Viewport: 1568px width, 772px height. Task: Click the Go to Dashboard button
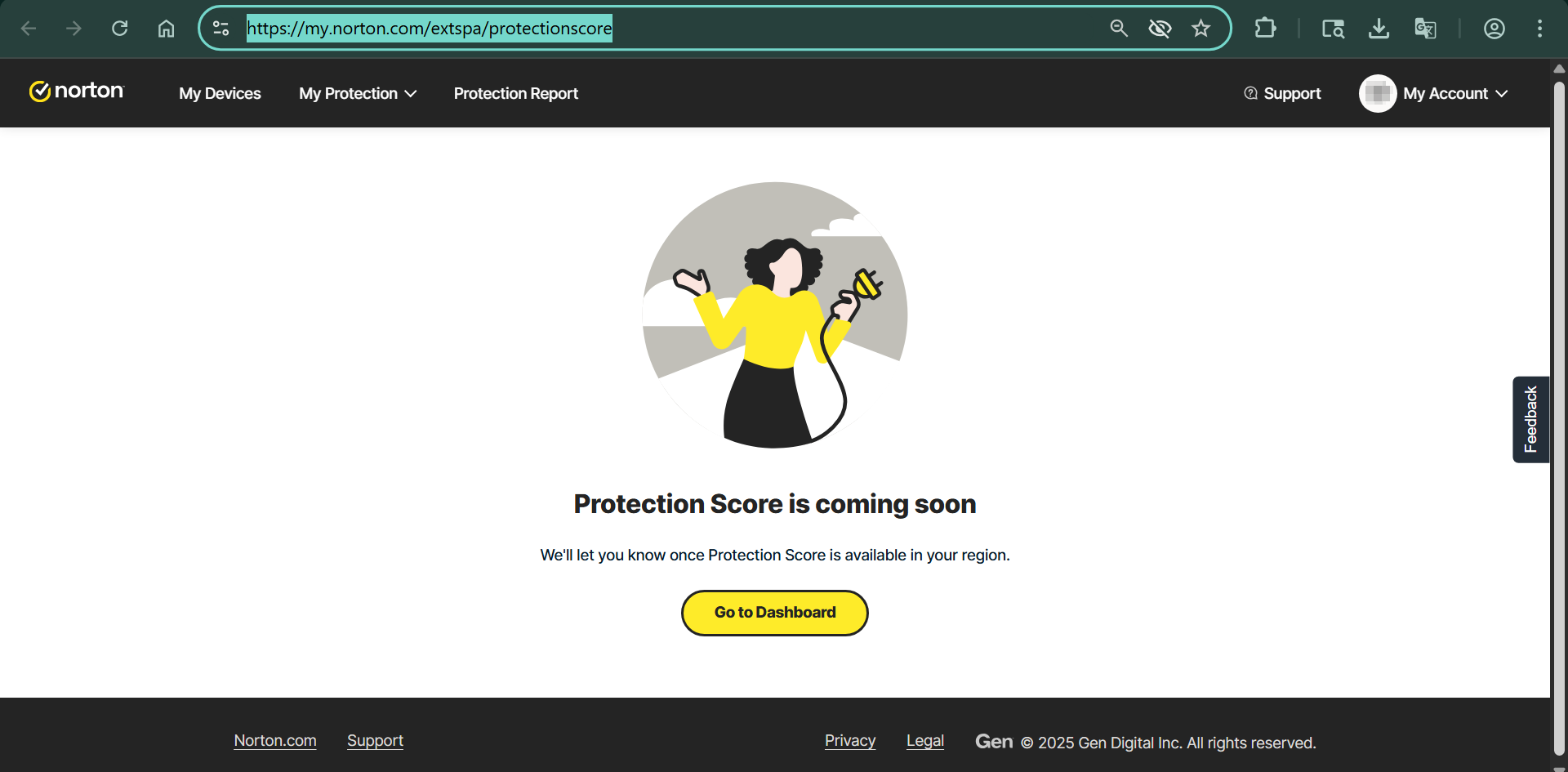tap(774, 613)
